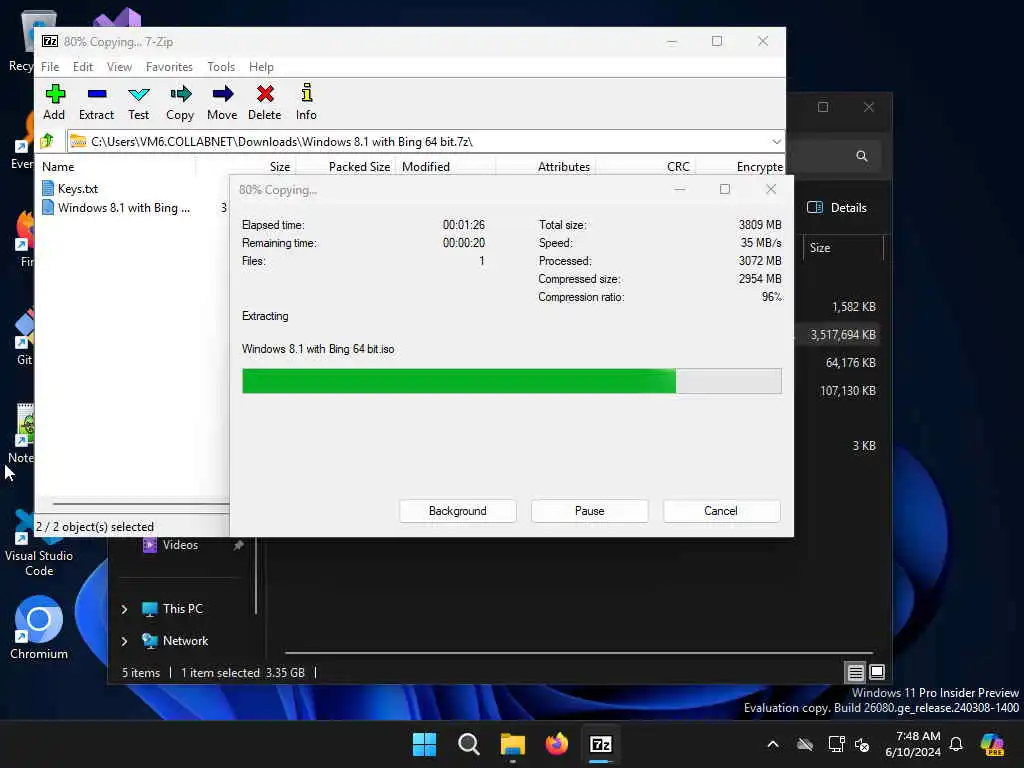Open the Chromium desktop shortcut
The height and width of the screenshot is (768, 1024).
(x=39, y=628)
